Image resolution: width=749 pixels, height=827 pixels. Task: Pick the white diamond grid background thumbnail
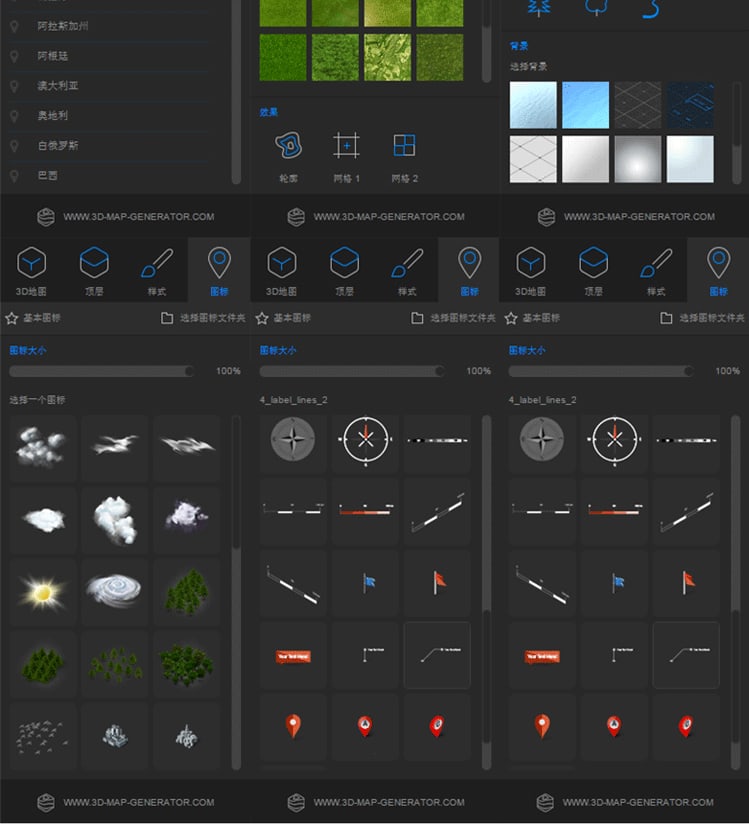point(533,159)
